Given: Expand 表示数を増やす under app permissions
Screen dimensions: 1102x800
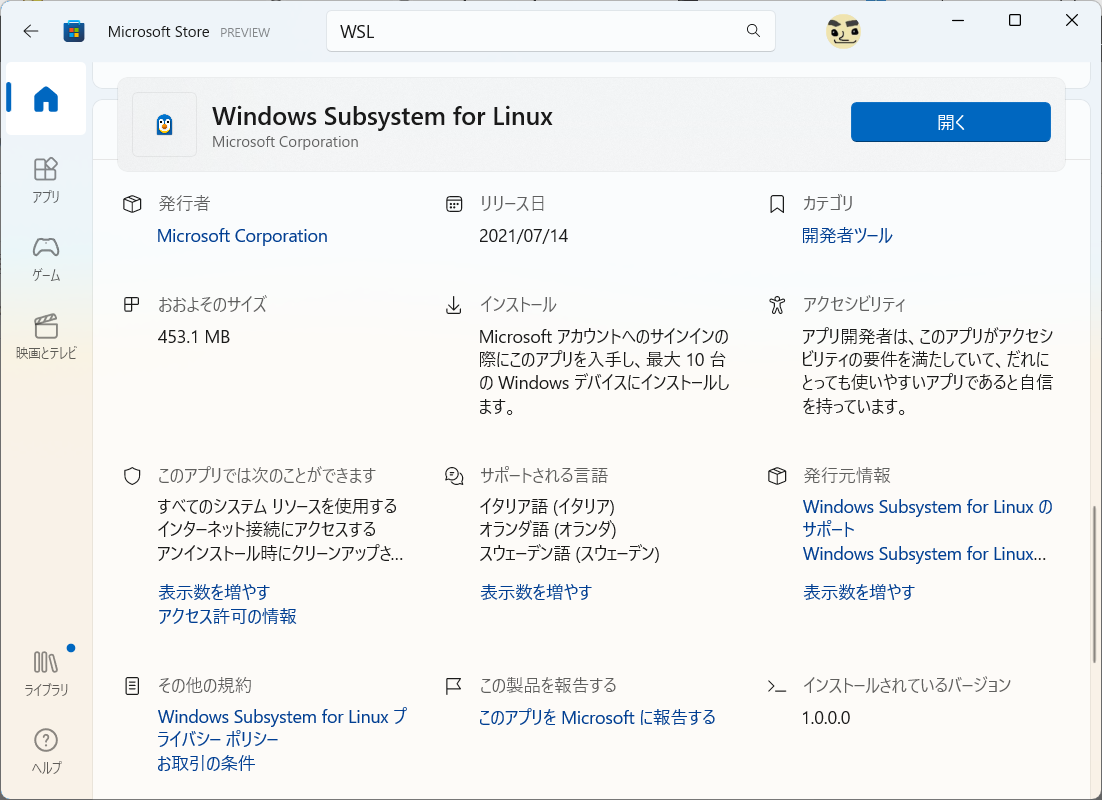Looking at the screenshot, I should tap(214, 592).
